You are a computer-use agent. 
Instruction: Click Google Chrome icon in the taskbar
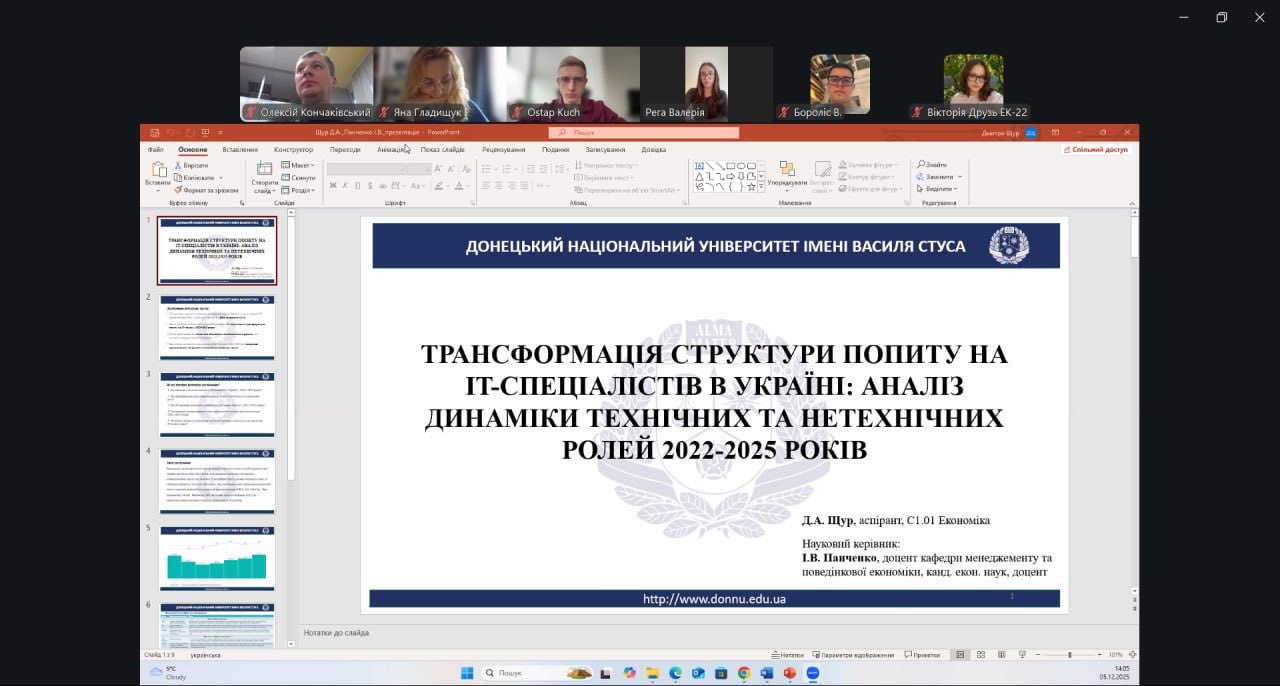coord(743,673)
